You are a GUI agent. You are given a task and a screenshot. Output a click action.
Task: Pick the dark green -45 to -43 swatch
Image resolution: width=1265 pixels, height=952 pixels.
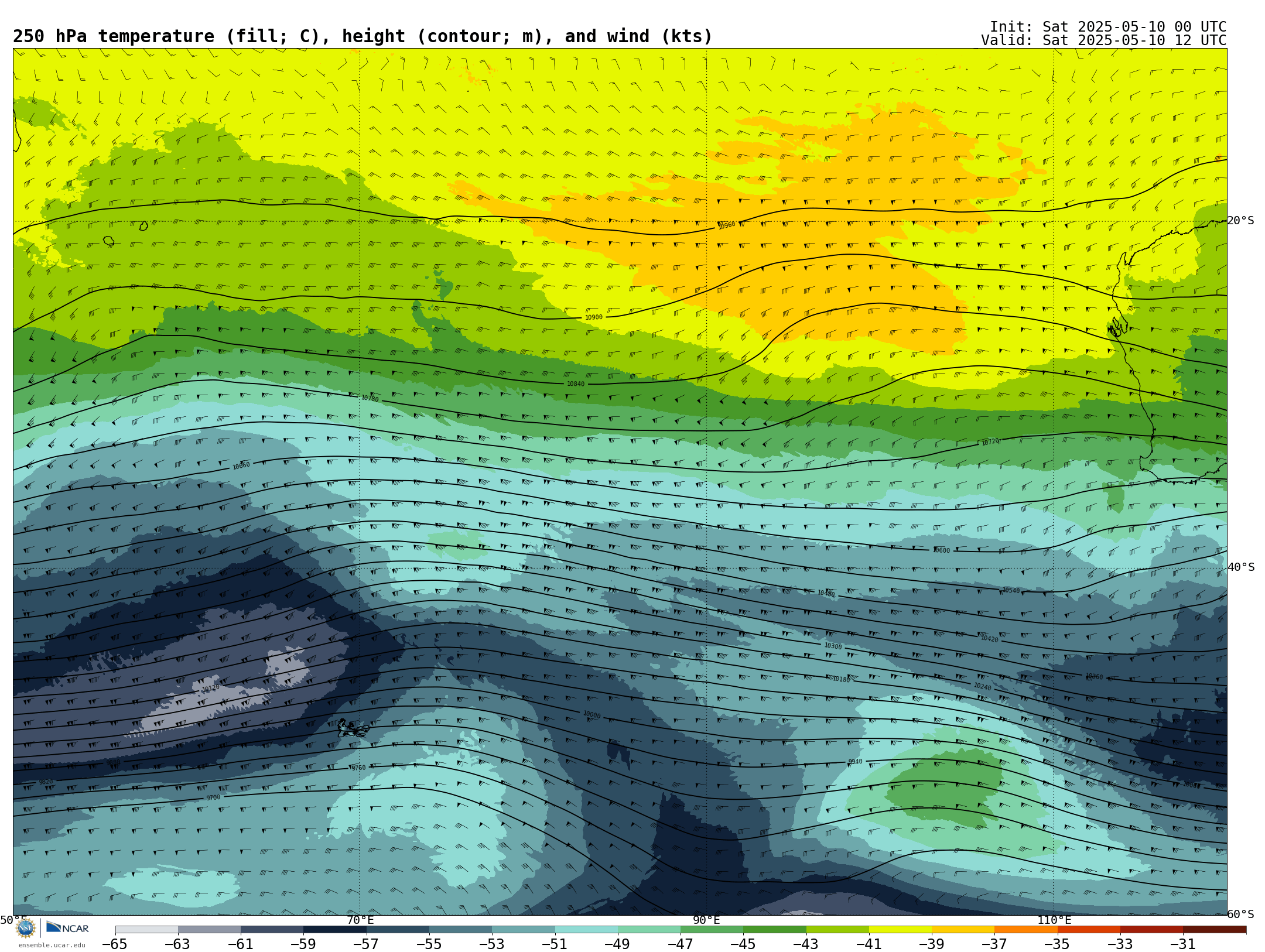775,929
